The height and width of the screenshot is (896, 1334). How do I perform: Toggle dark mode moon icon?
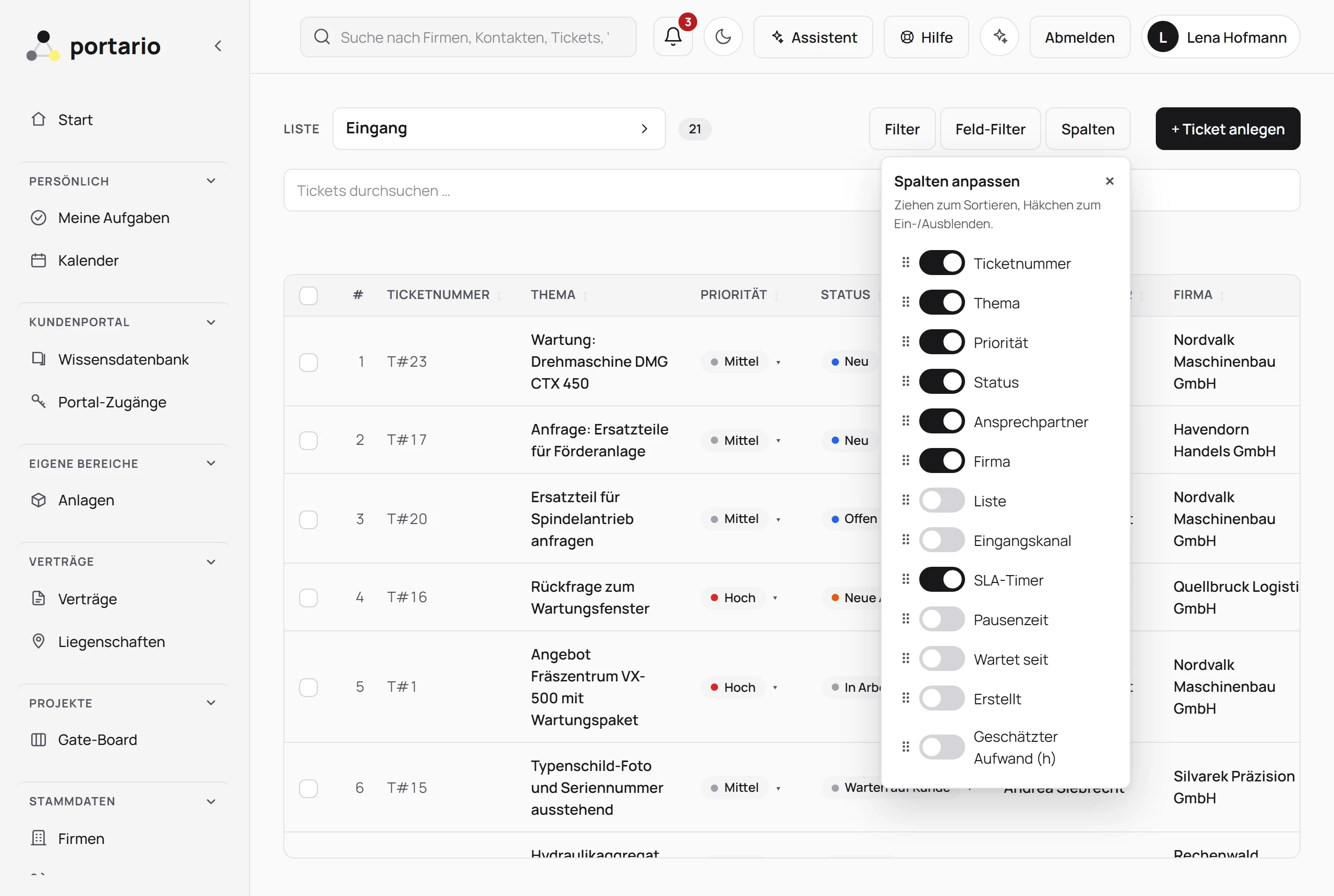pos(723,37)
